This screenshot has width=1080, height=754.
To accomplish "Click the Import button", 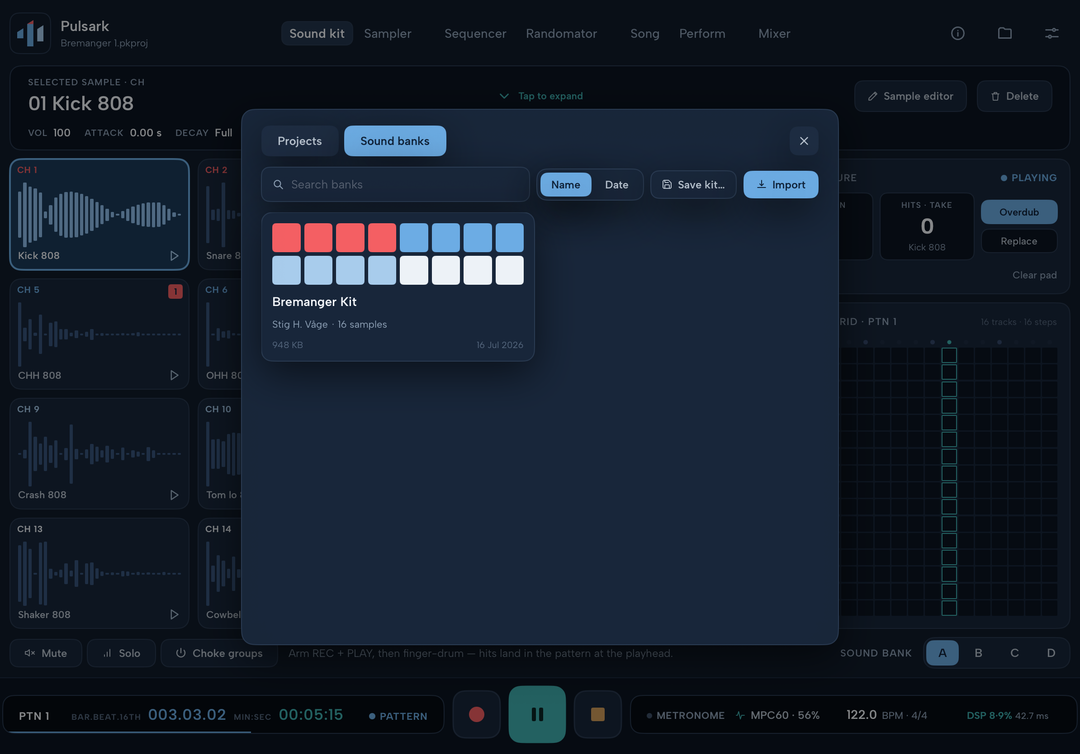I will tap(781, 185).
